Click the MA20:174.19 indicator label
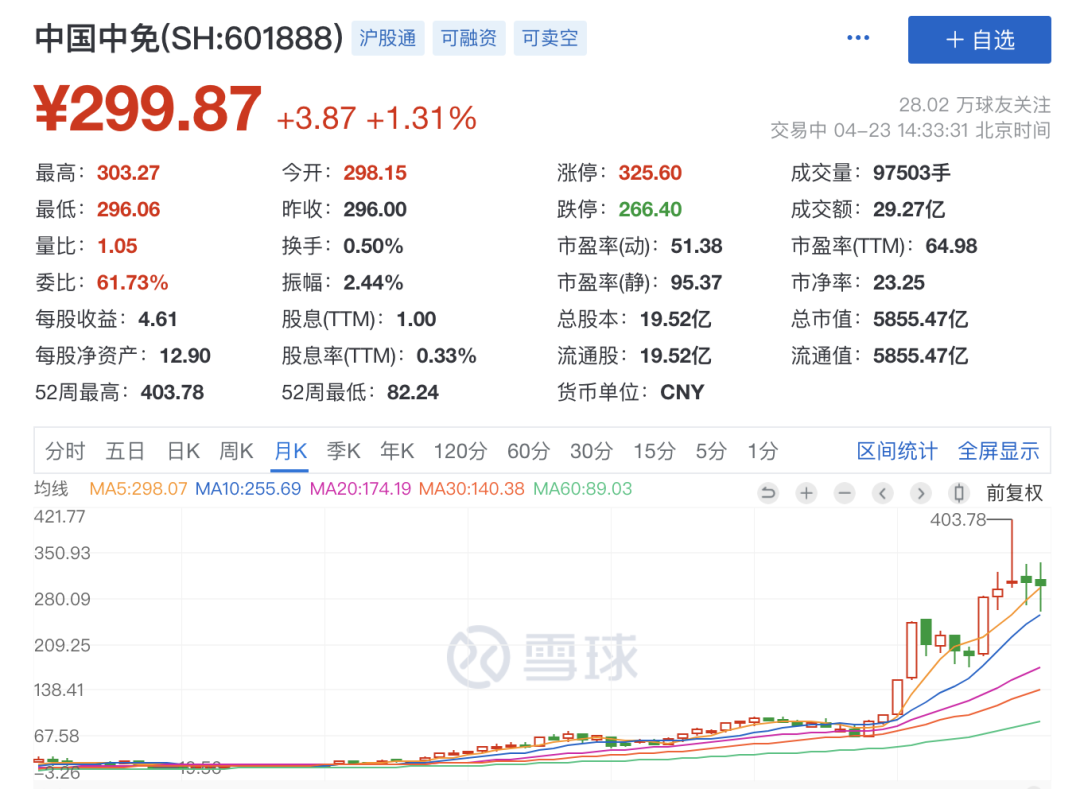 (x=360, y=489)
